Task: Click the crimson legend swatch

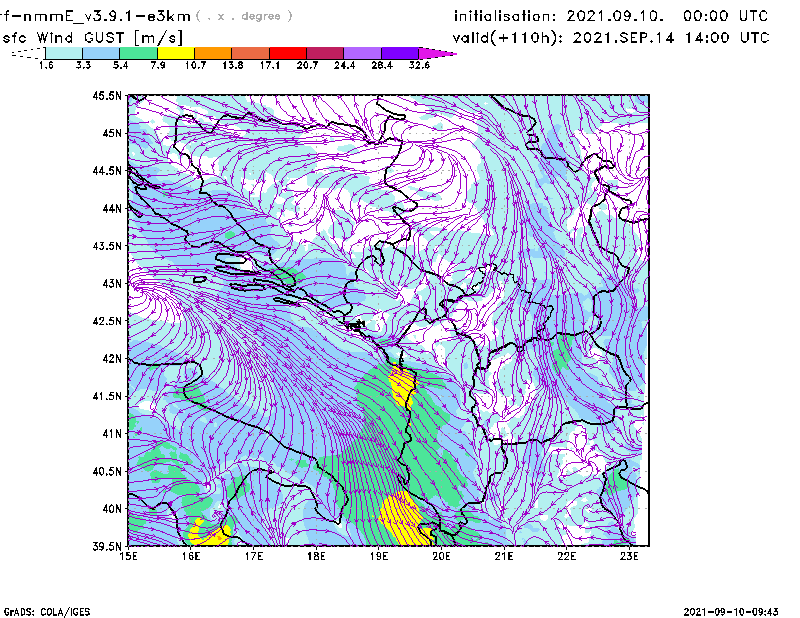Action: [325, 53]
